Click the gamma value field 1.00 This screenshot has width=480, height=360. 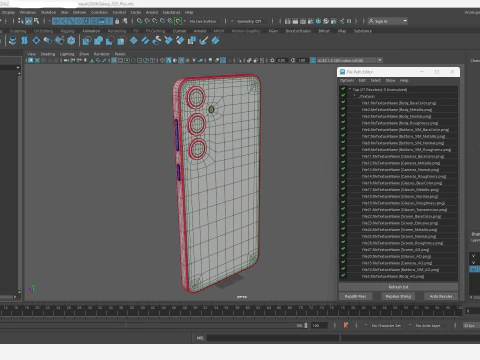tap(302, 60)
